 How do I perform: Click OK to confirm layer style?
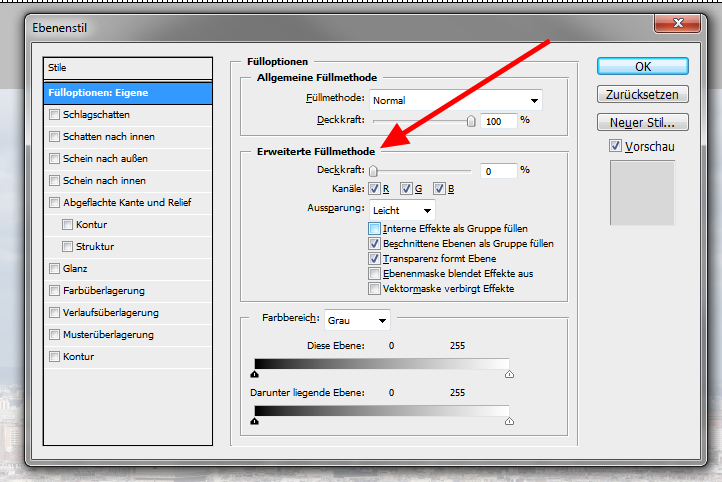(642, 66)
